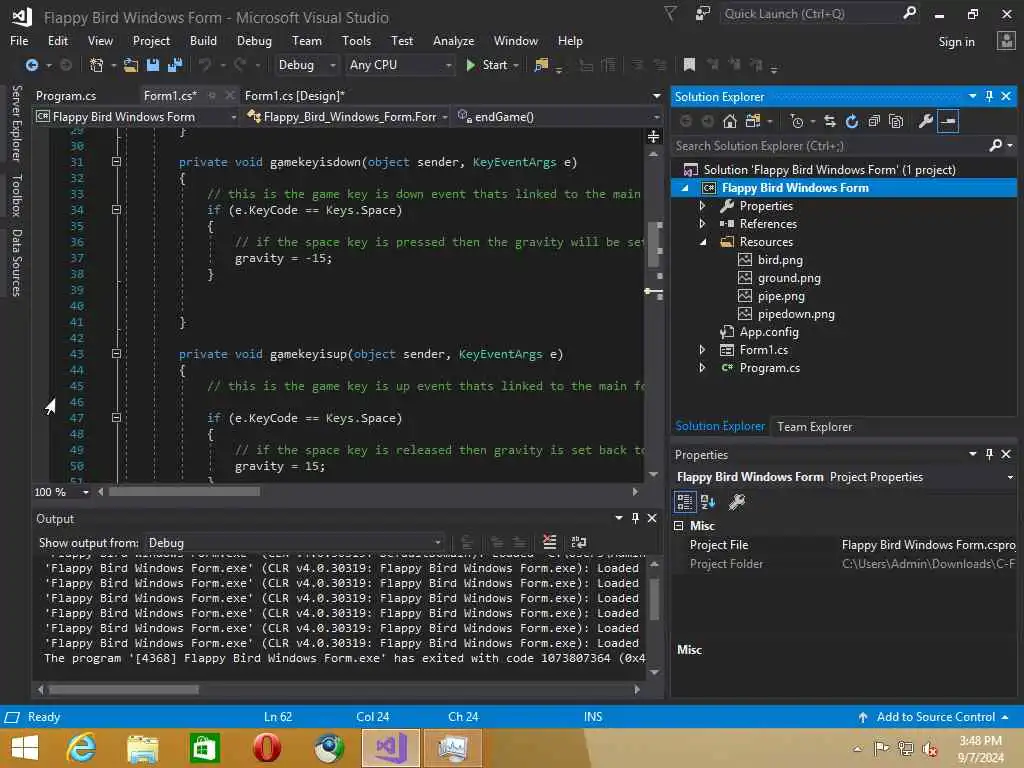The width and height of the screenshot is (1024, 768).
Task: Open the File menu
Action: (x=19, y=40)
